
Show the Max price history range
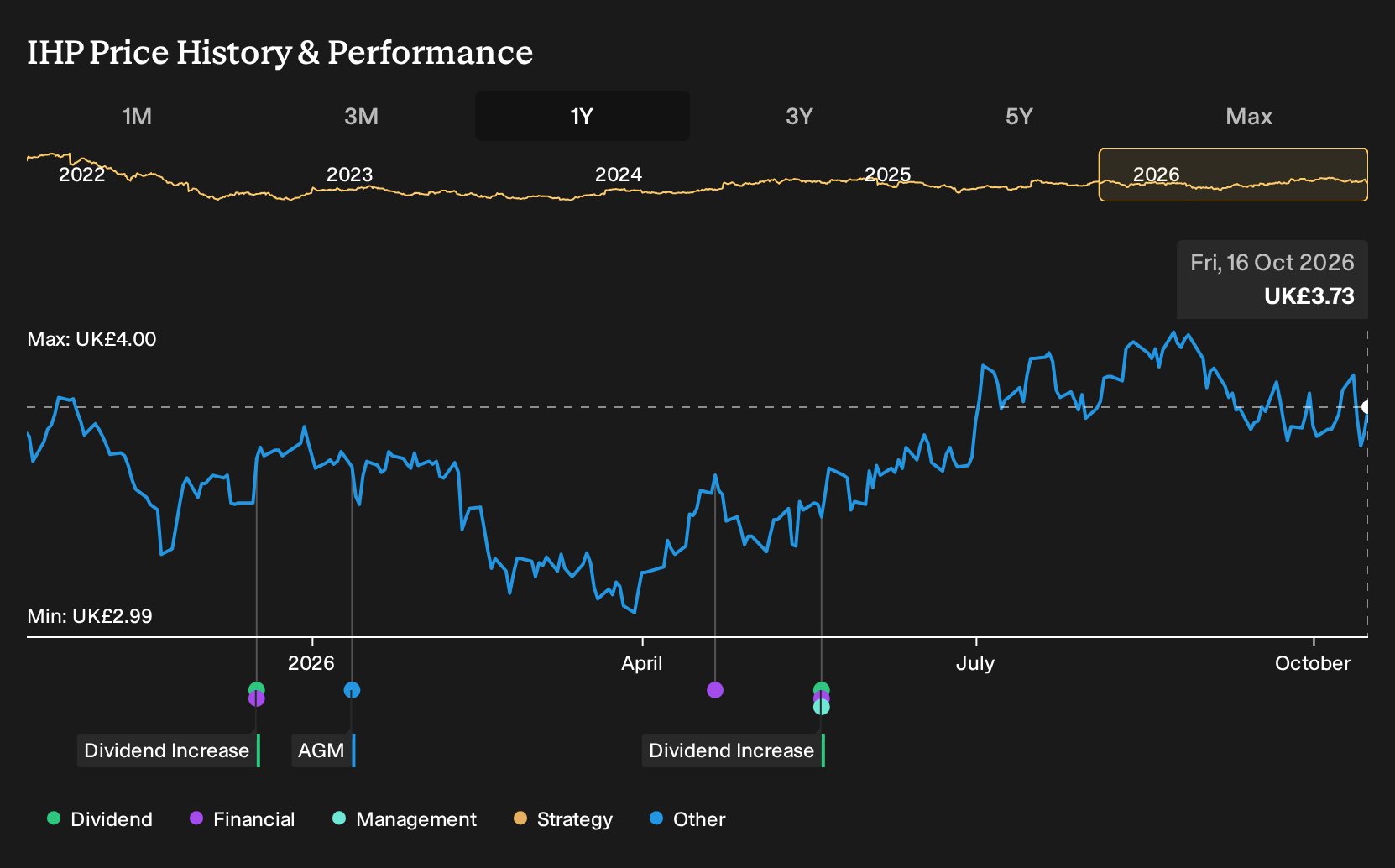click(1249, 116)
